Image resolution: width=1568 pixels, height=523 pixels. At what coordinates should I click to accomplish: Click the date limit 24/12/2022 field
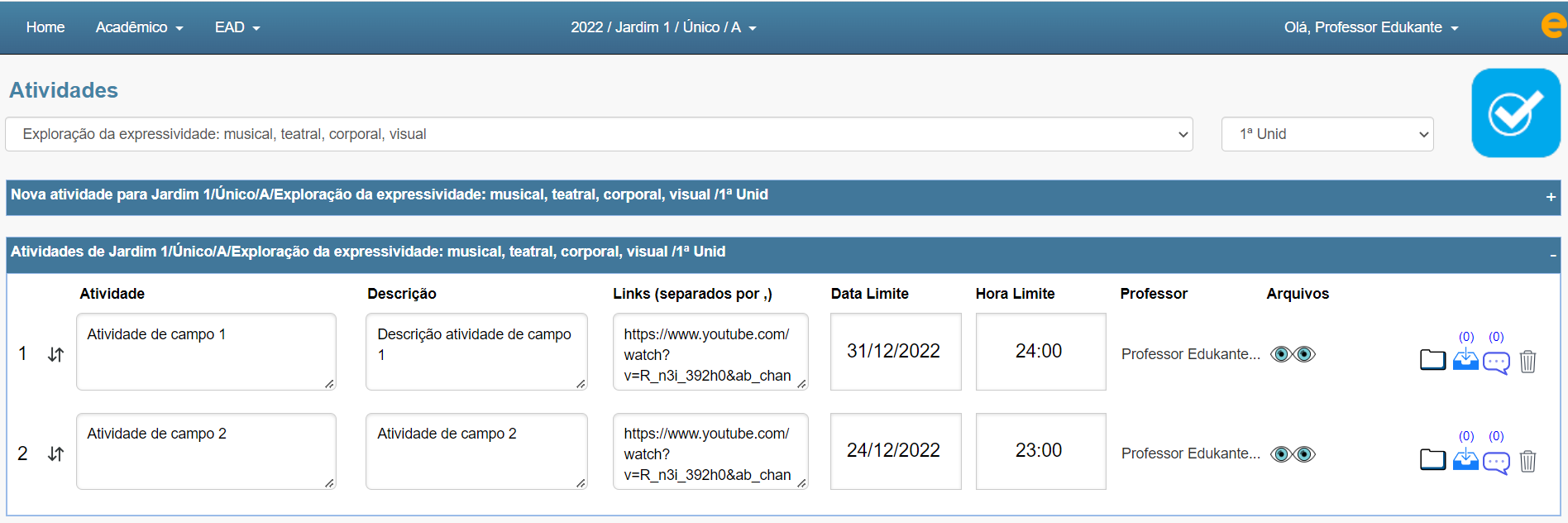[896, 451]
